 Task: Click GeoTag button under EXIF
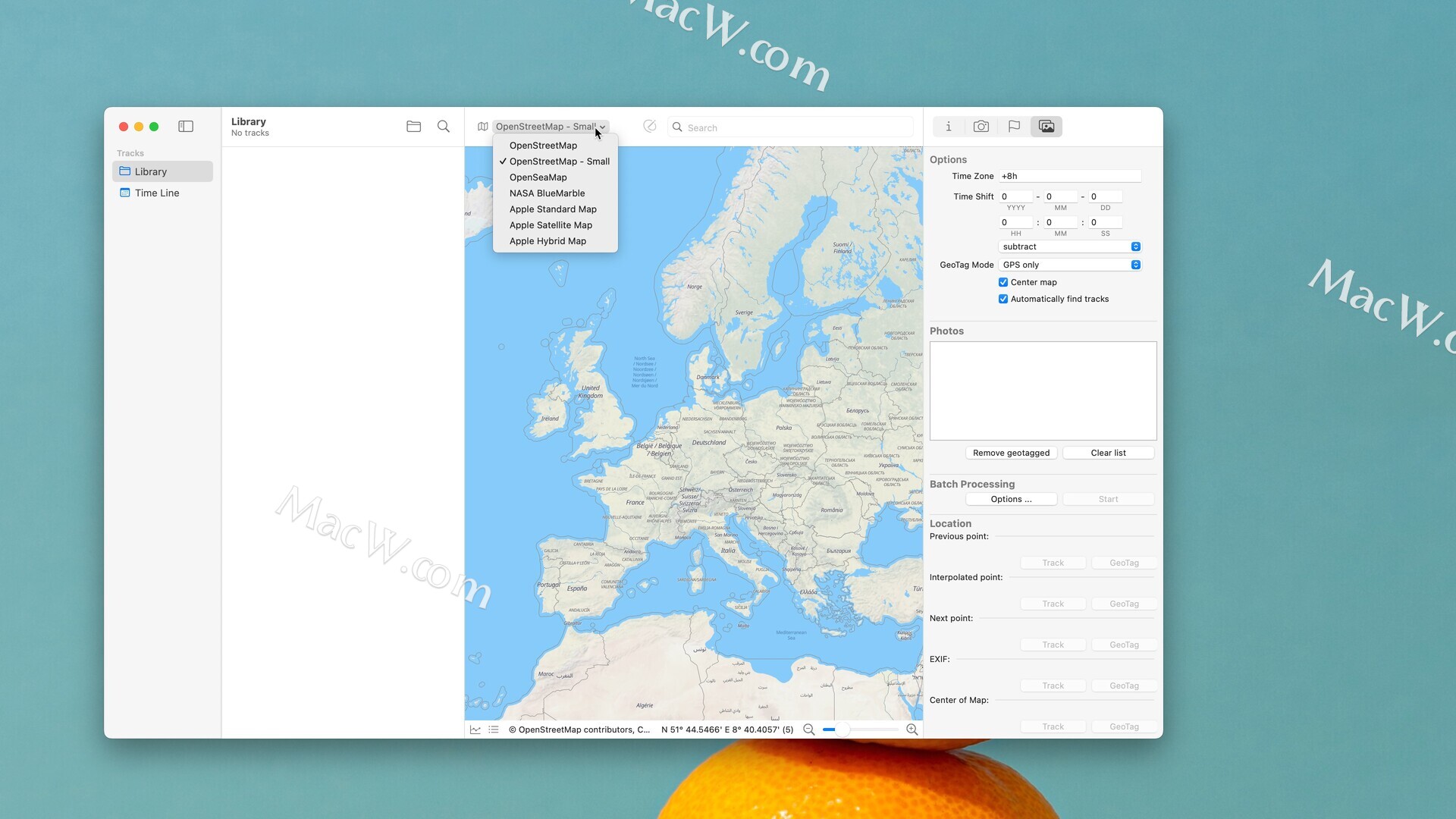(1124, 686)
